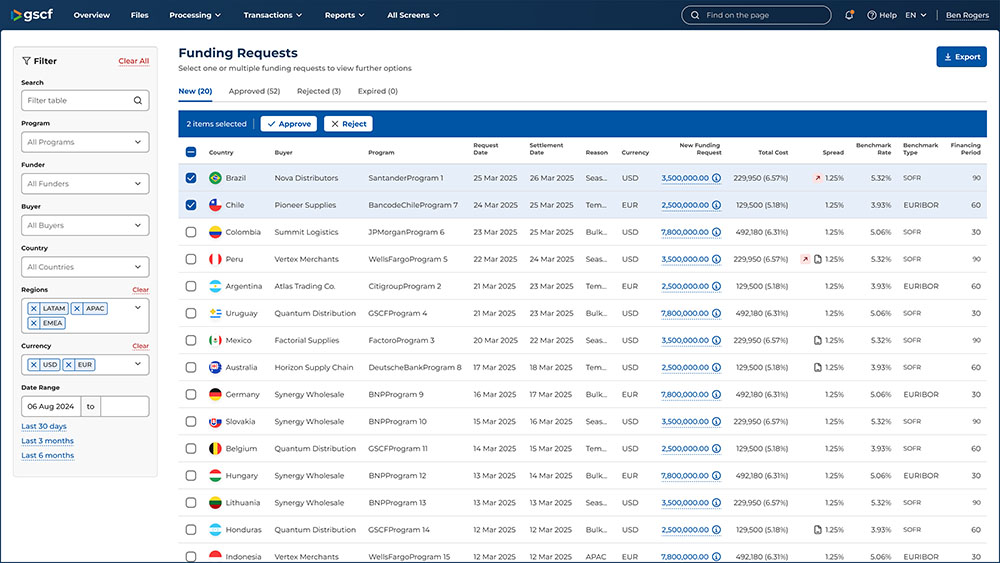Viewport: 1000px width, 563px height.
Task: Click info icon on Brazil funding request
Action: [716, 178]
